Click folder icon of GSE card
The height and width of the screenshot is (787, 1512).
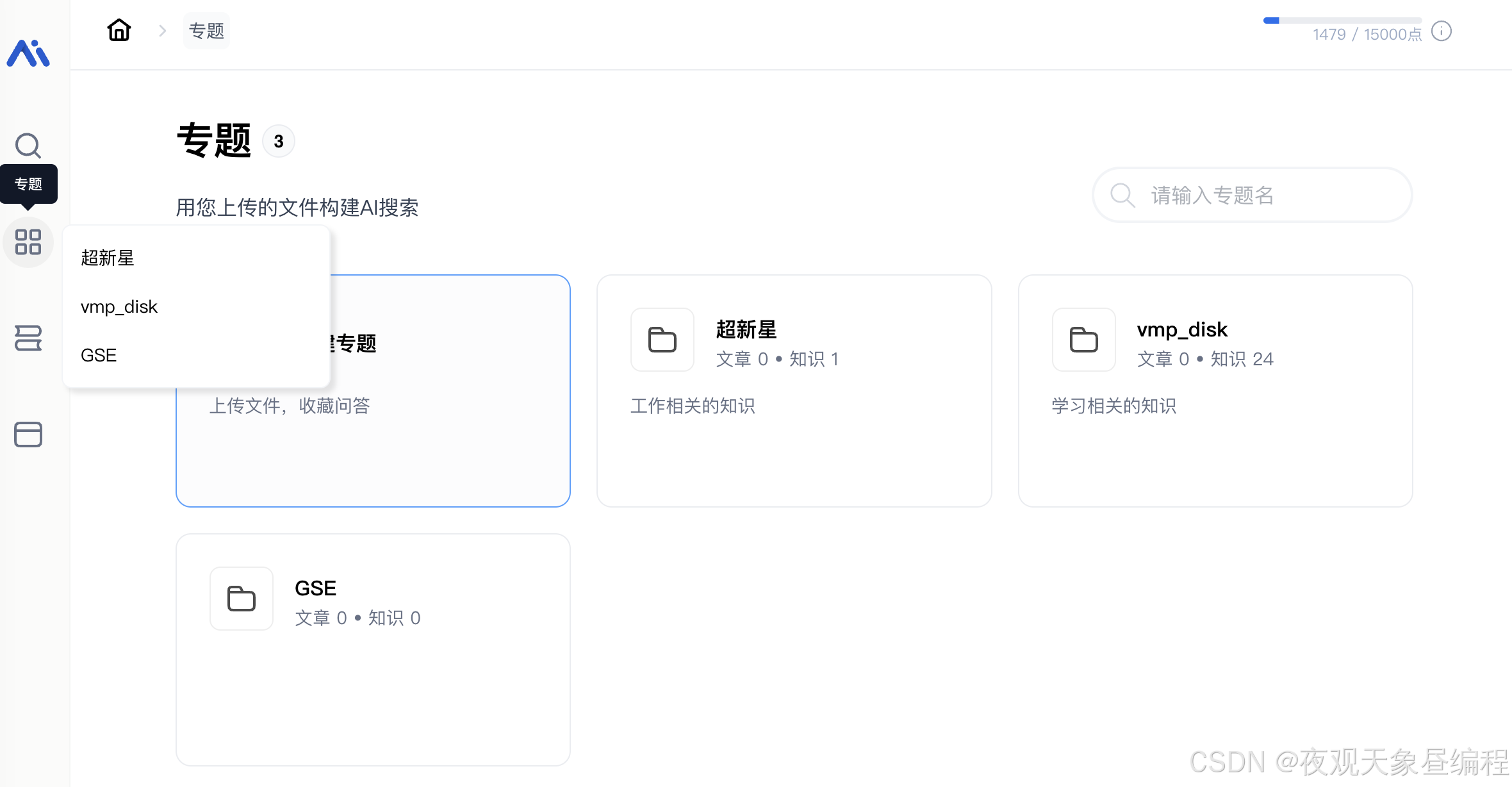241,599
